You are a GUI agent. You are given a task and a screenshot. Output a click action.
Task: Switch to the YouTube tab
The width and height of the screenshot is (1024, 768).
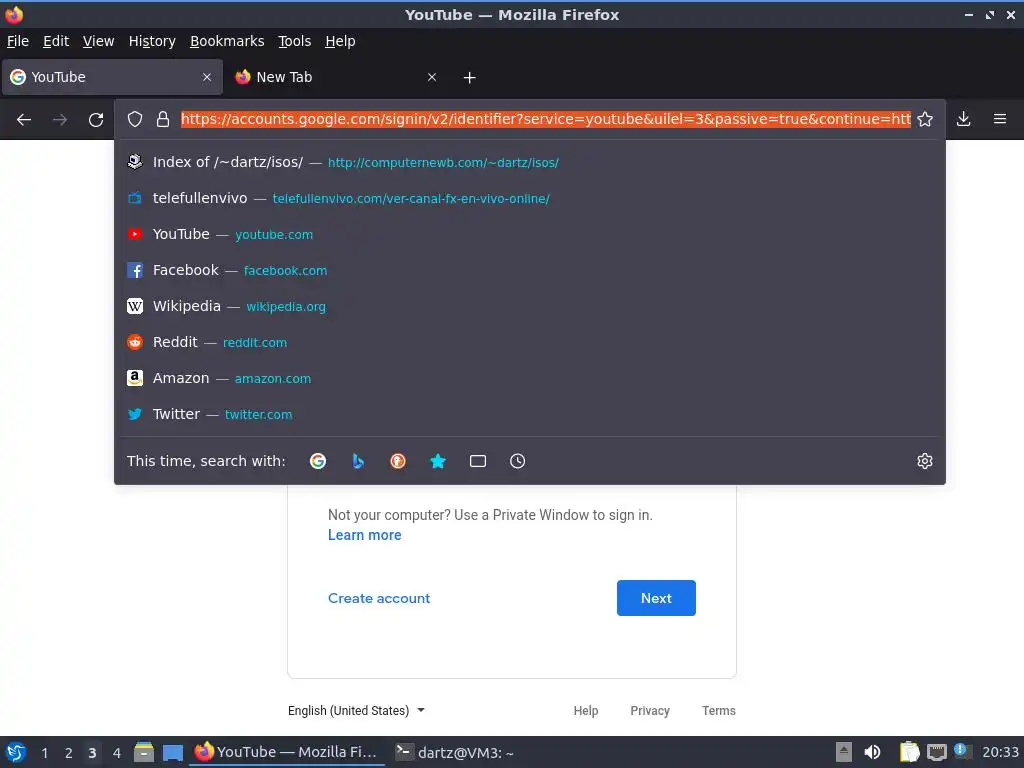(x=112, y=77)
